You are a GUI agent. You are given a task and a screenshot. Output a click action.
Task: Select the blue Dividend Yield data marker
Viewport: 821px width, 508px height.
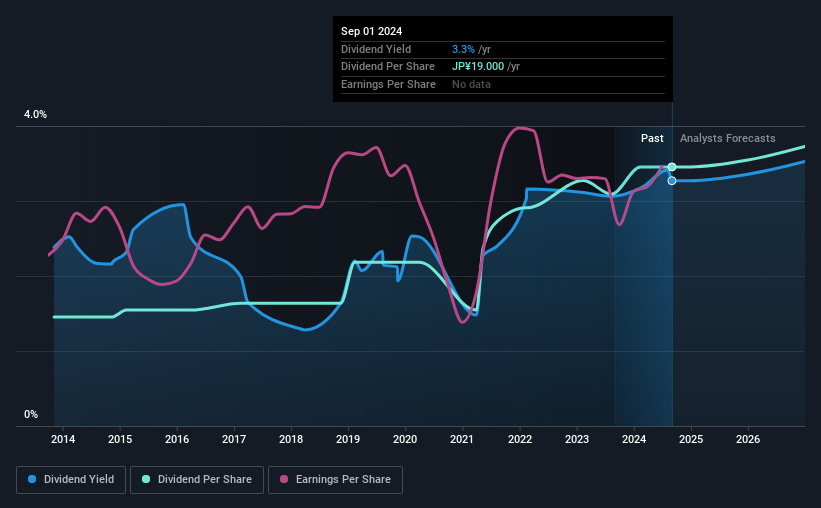pos(672,181)
